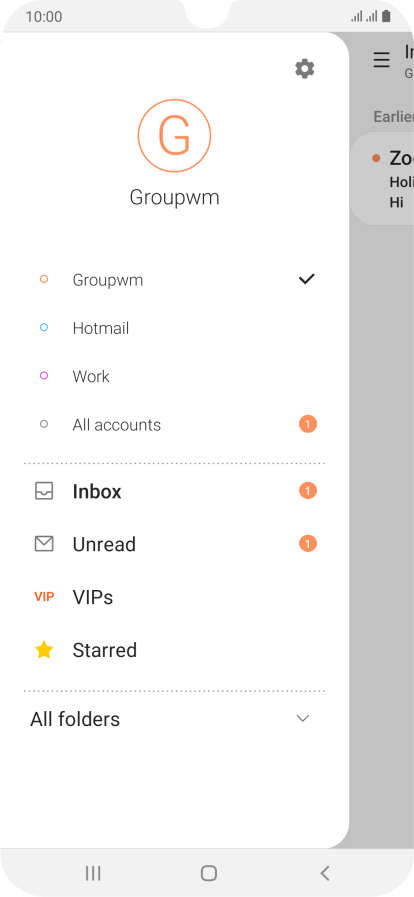The image size is (414, 897).
Task: Open the Starred mail list
Action: click(x=174, y=650)
